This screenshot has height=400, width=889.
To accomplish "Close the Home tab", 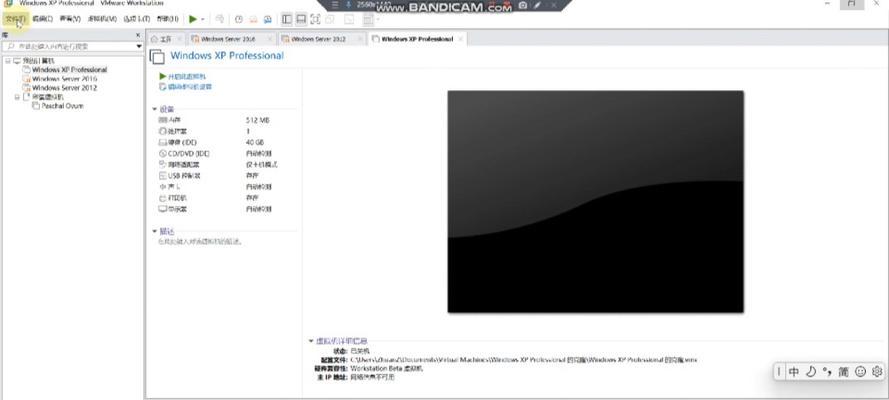I will coord(179,39).
